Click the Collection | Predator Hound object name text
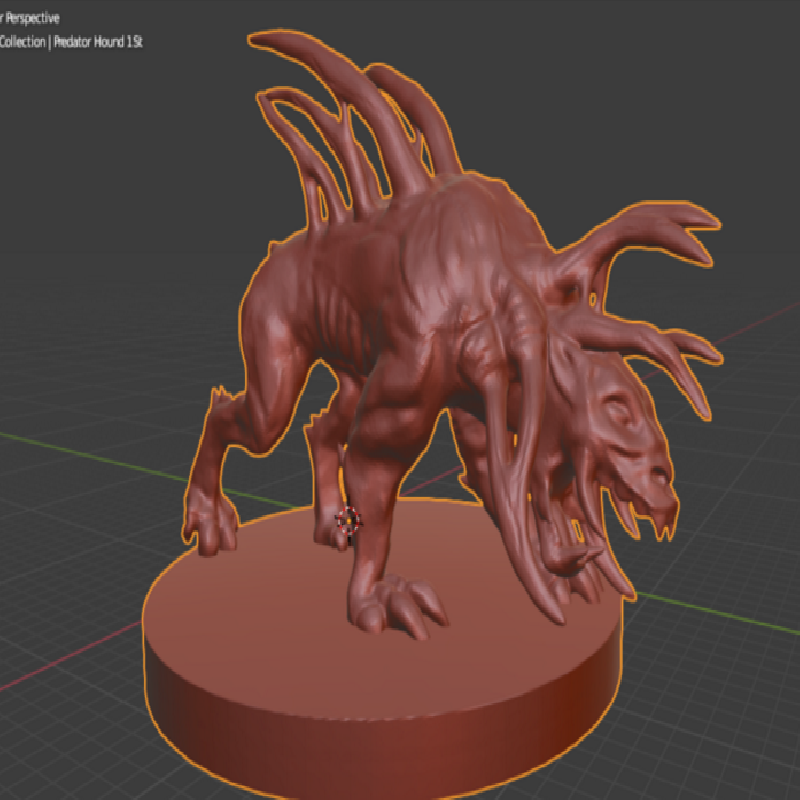The image size is (800, 800). pos(70,42)
